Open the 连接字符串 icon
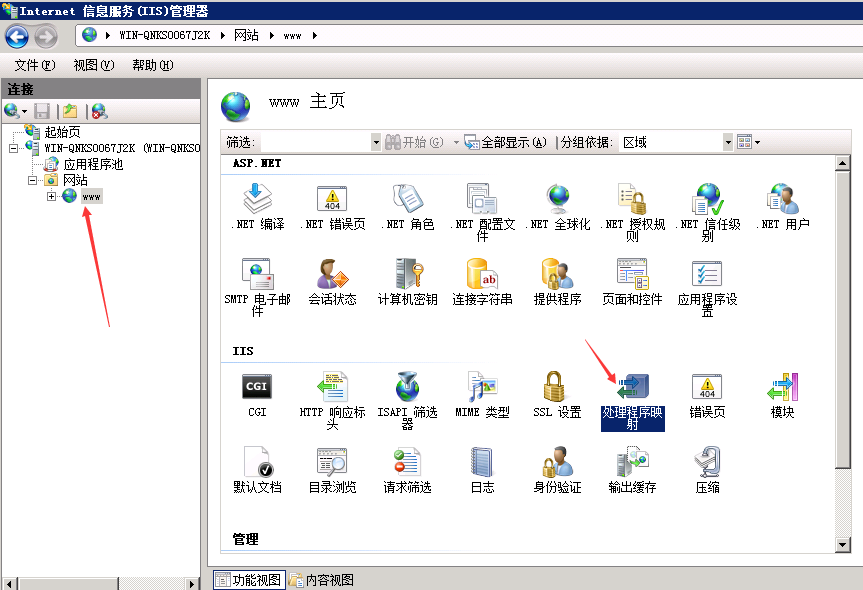The width and height of the screenshot is (863, 590). pyautogui.click(x=482, y=275)
